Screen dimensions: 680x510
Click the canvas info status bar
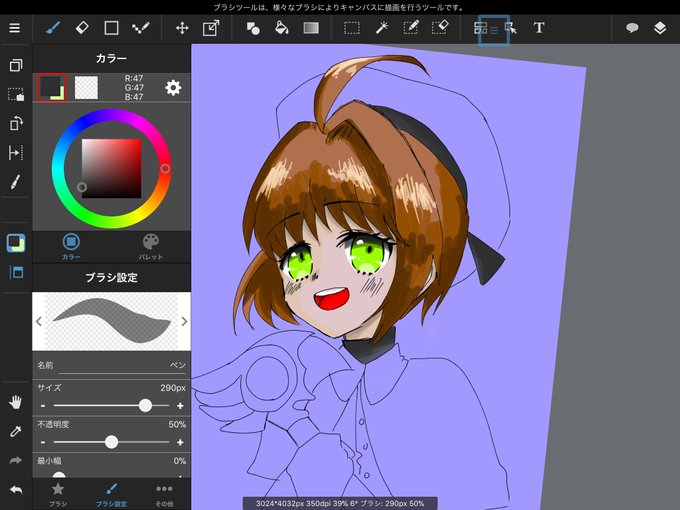(x=340, y=503)
